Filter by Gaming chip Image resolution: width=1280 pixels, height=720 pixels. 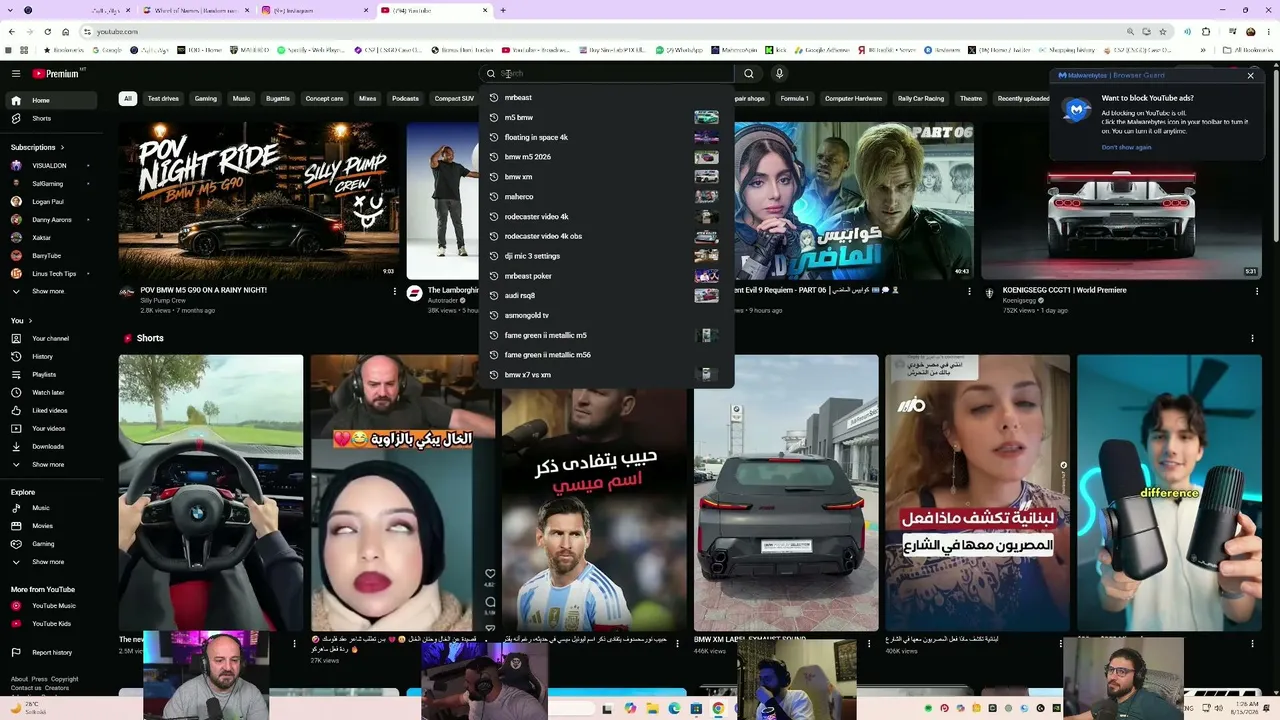(206, 99)
